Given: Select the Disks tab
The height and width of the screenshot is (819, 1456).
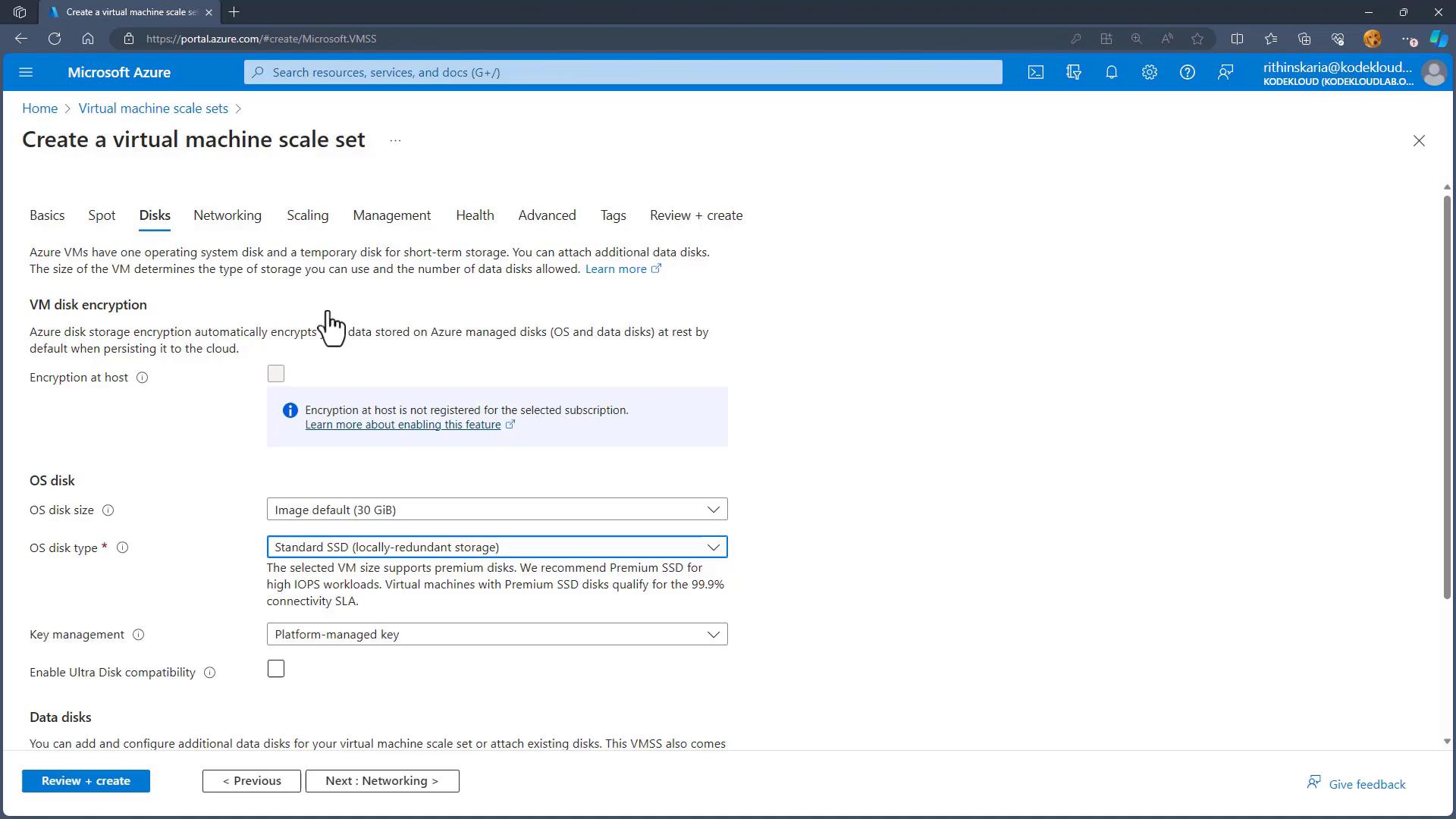Looking at the screenshot, I should pos(155,215).
